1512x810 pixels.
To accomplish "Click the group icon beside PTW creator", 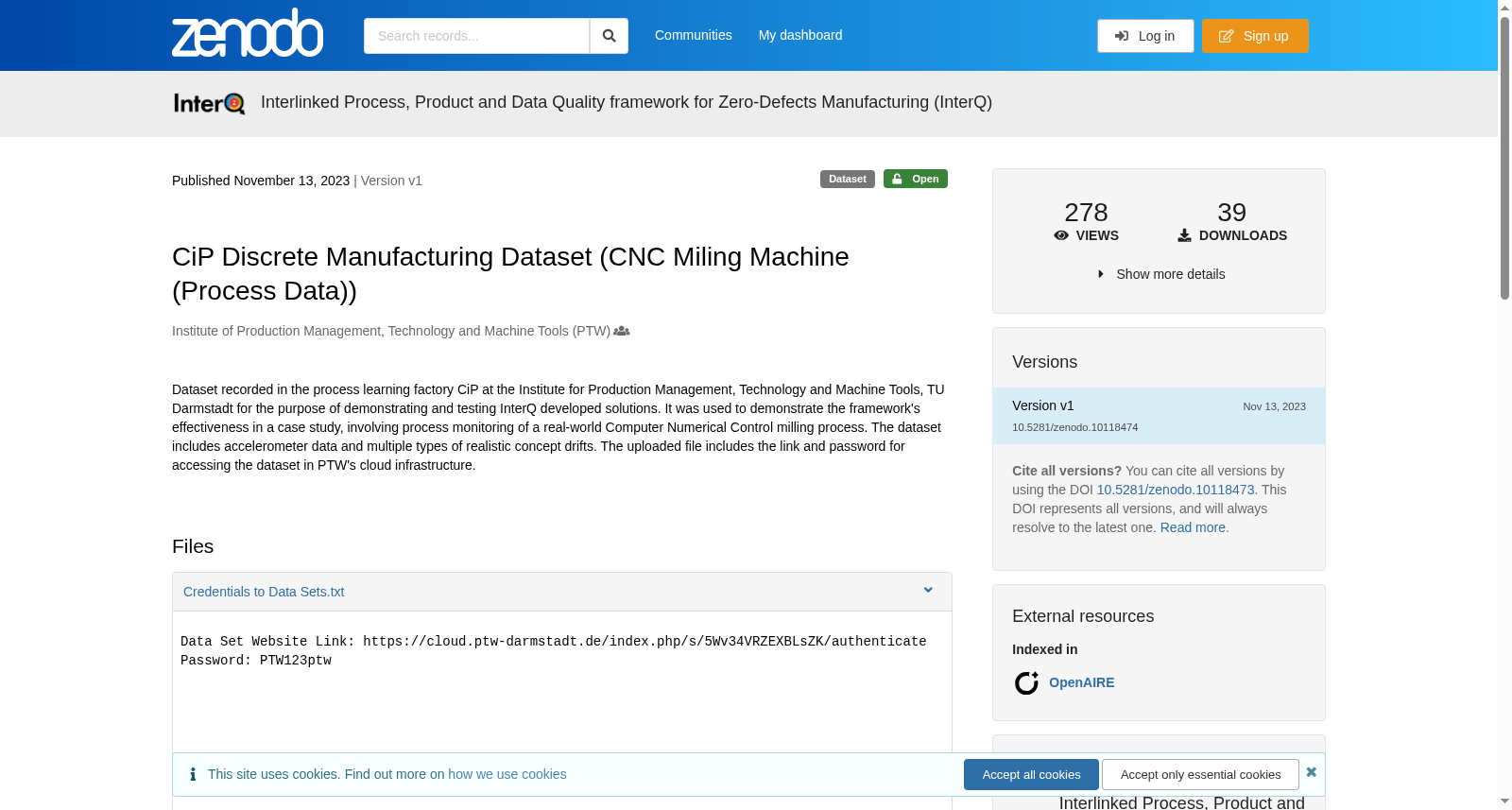I will coord(621,331).
